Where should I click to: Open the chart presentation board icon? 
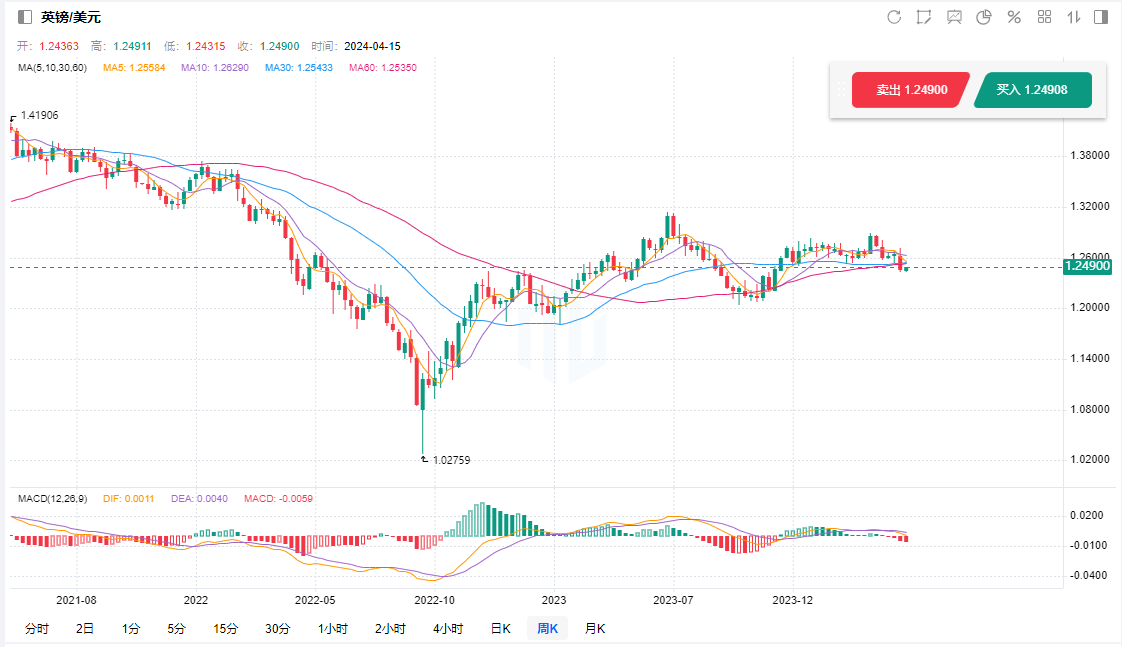pyautogui.click(x=954, y=17)
